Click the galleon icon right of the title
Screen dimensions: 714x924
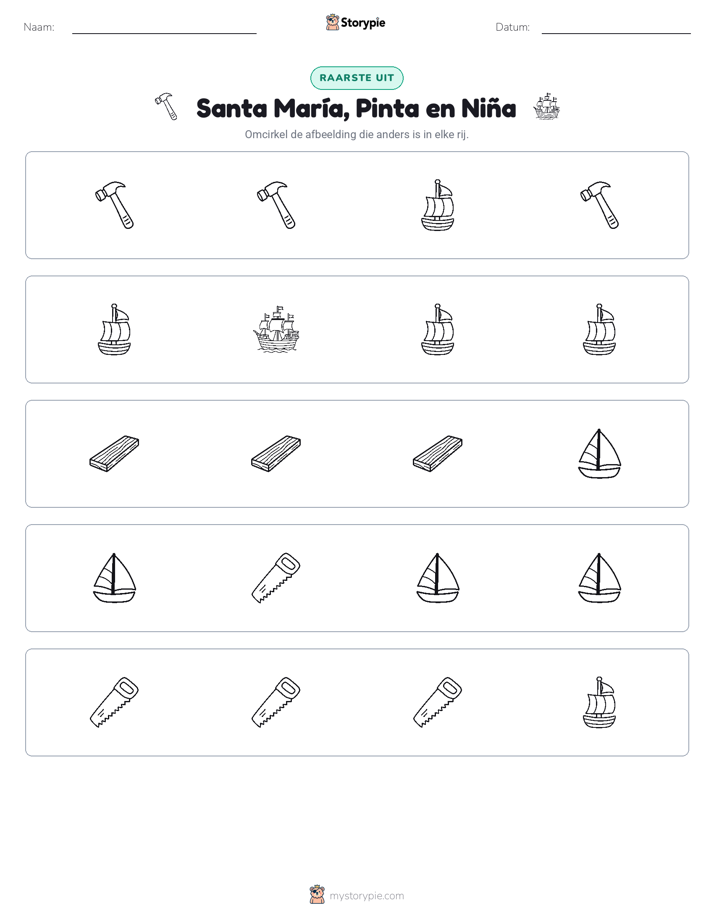pyautogui.click(x=546, y=107)
